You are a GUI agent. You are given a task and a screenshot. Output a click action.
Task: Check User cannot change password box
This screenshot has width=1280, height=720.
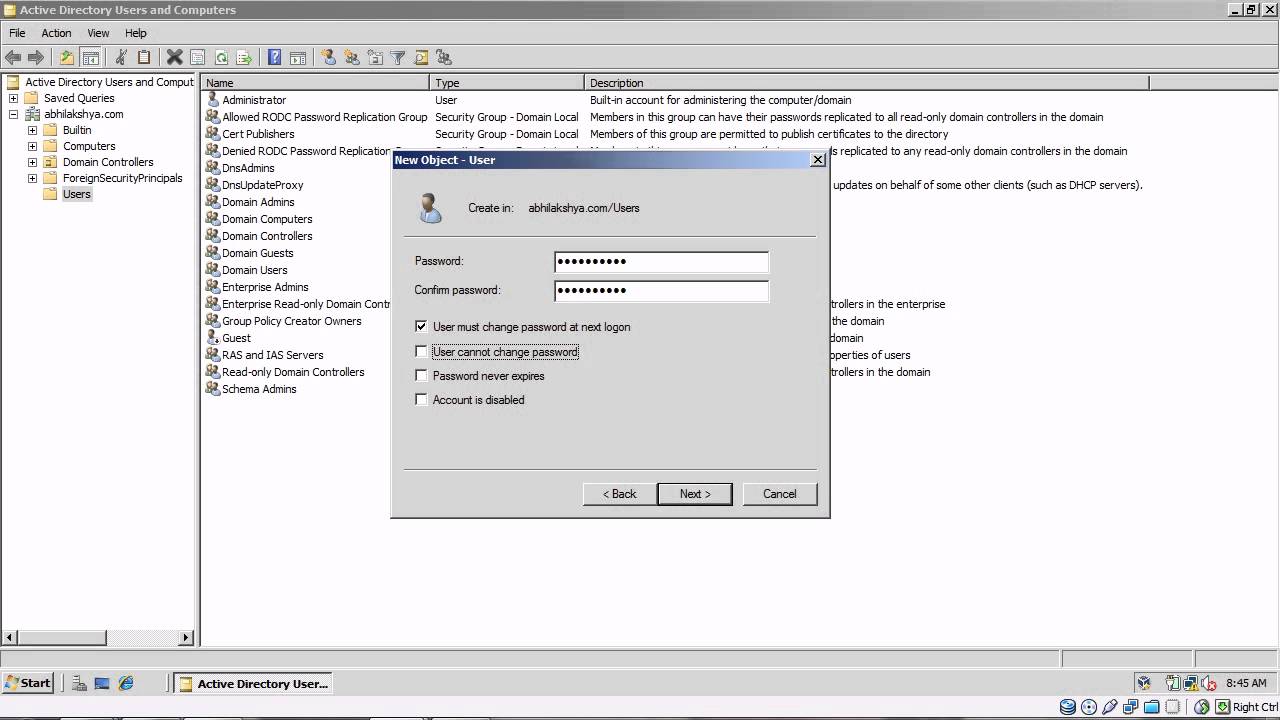coord(421,351)
